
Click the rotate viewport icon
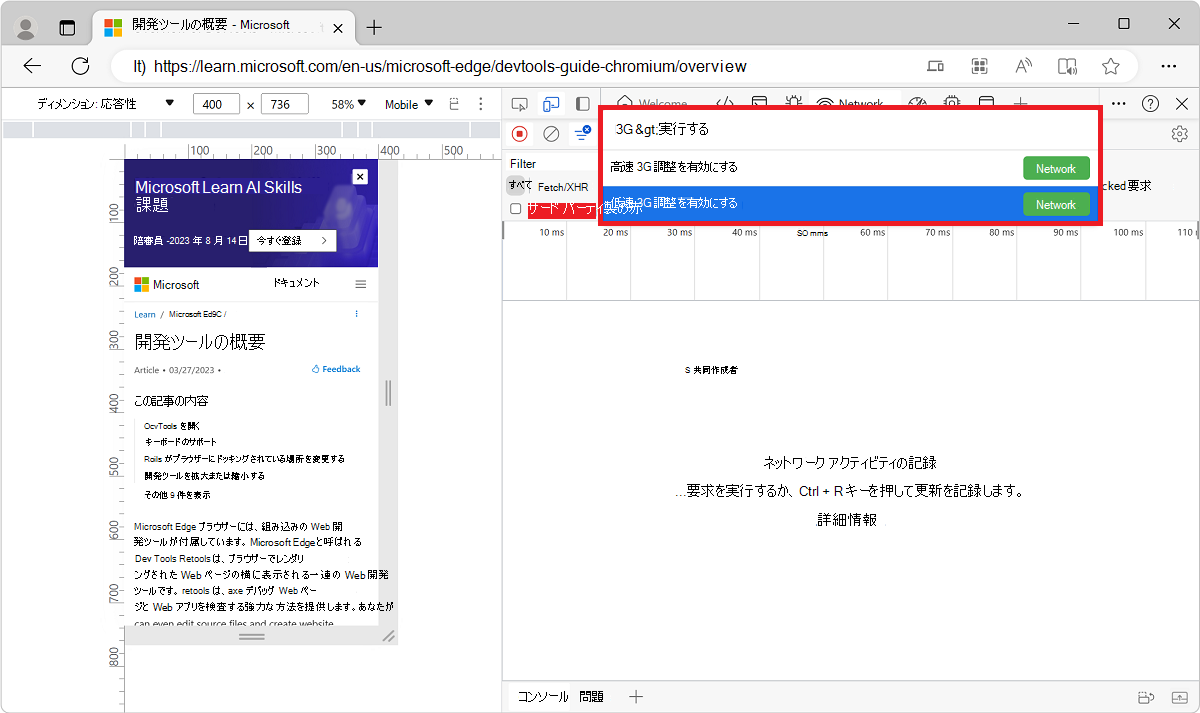(453, 103)
